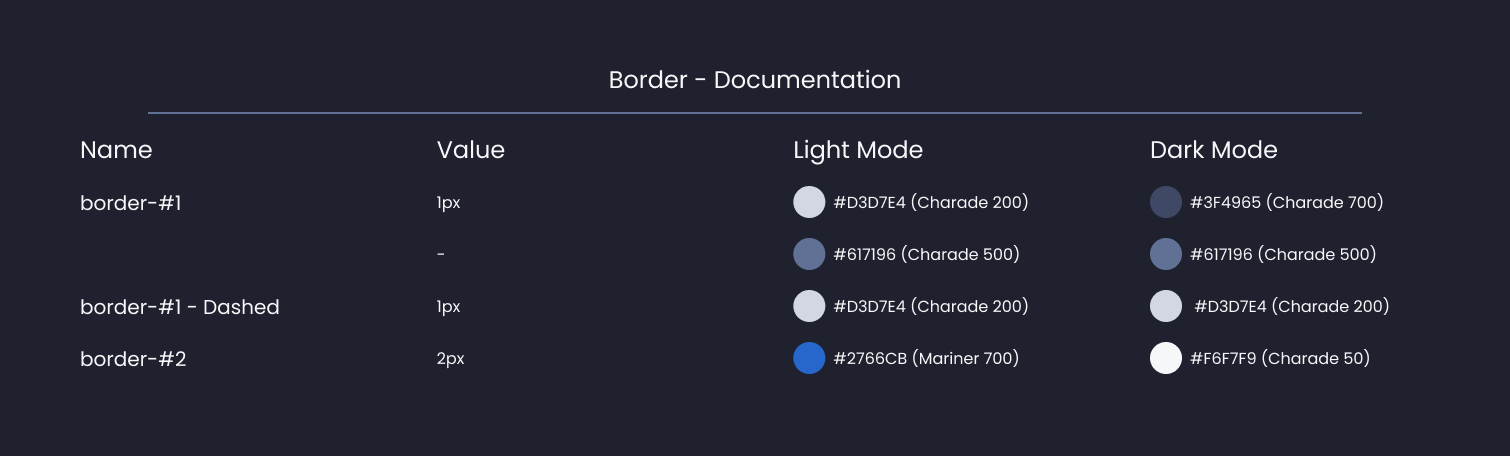The image size is (1510, 456).
Task: Click the Charade 700 dark color swatch
Action: pyautogui.click(x=1166, y=202)
